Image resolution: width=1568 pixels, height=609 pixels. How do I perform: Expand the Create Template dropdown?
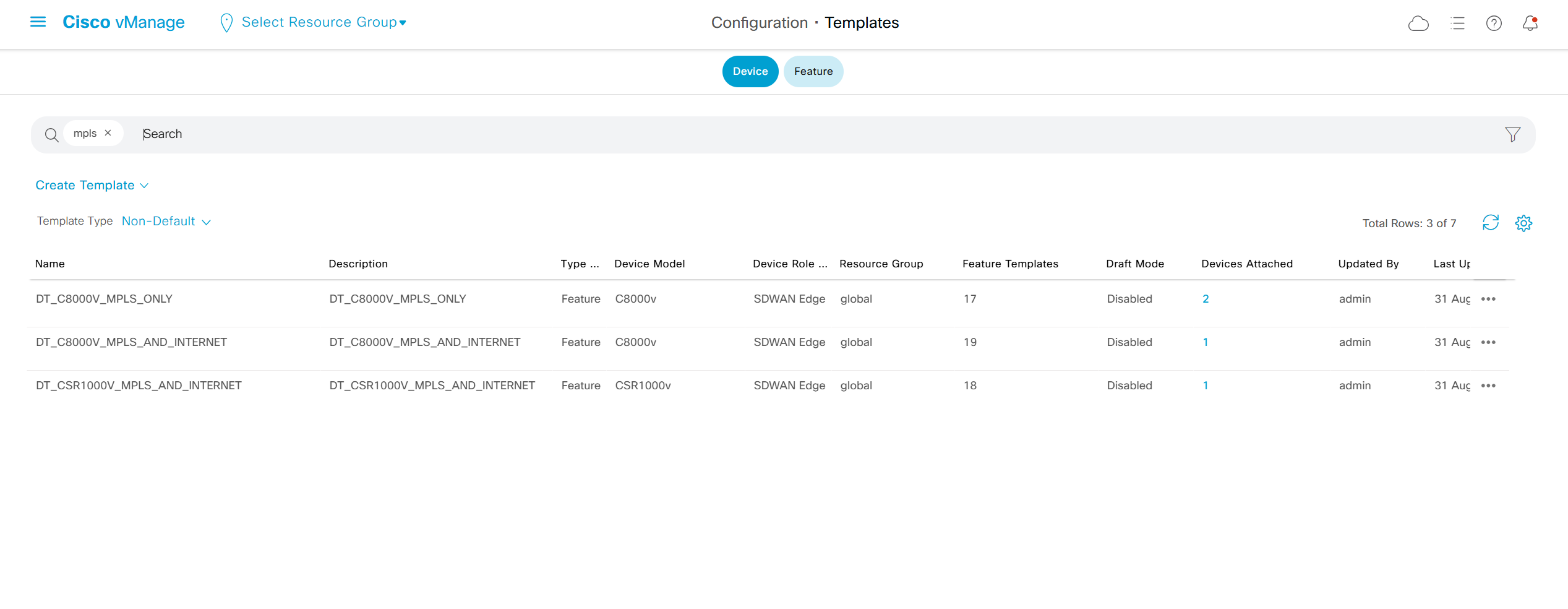pos(92,185)
